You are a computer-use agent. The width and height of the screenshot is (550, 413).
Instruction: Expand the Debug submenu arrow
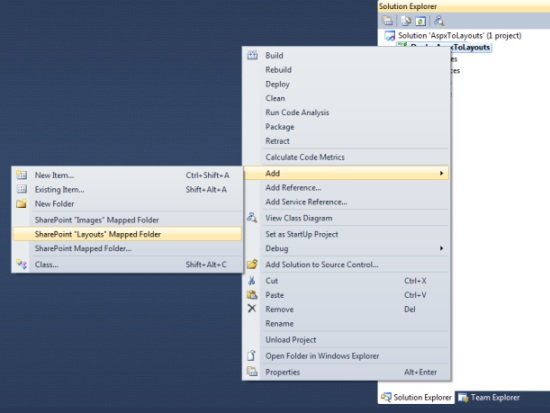pos(441,248)
